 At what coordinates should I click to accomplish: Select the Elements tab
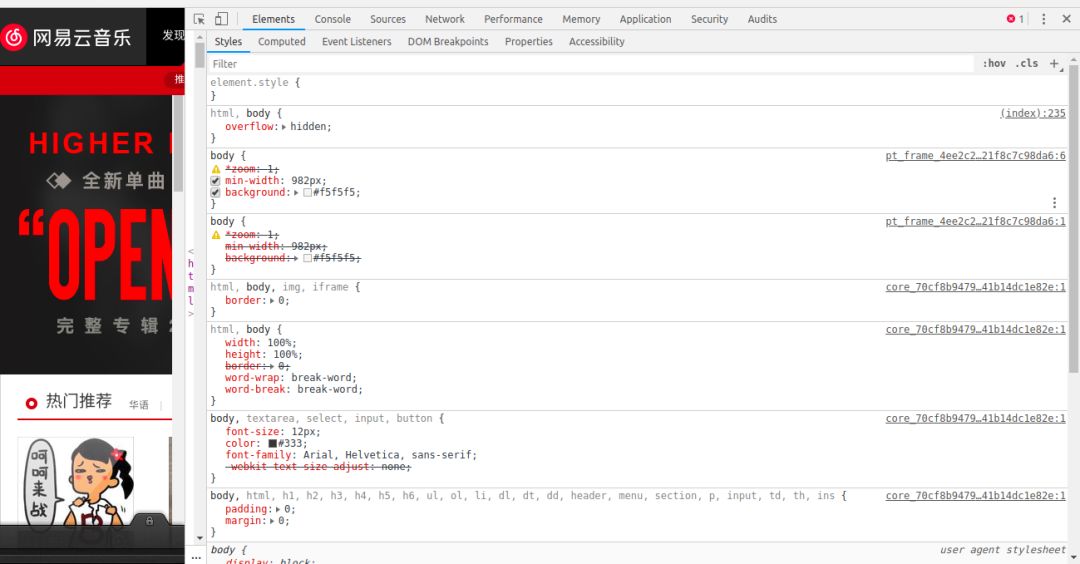click(x=273, y=19)
